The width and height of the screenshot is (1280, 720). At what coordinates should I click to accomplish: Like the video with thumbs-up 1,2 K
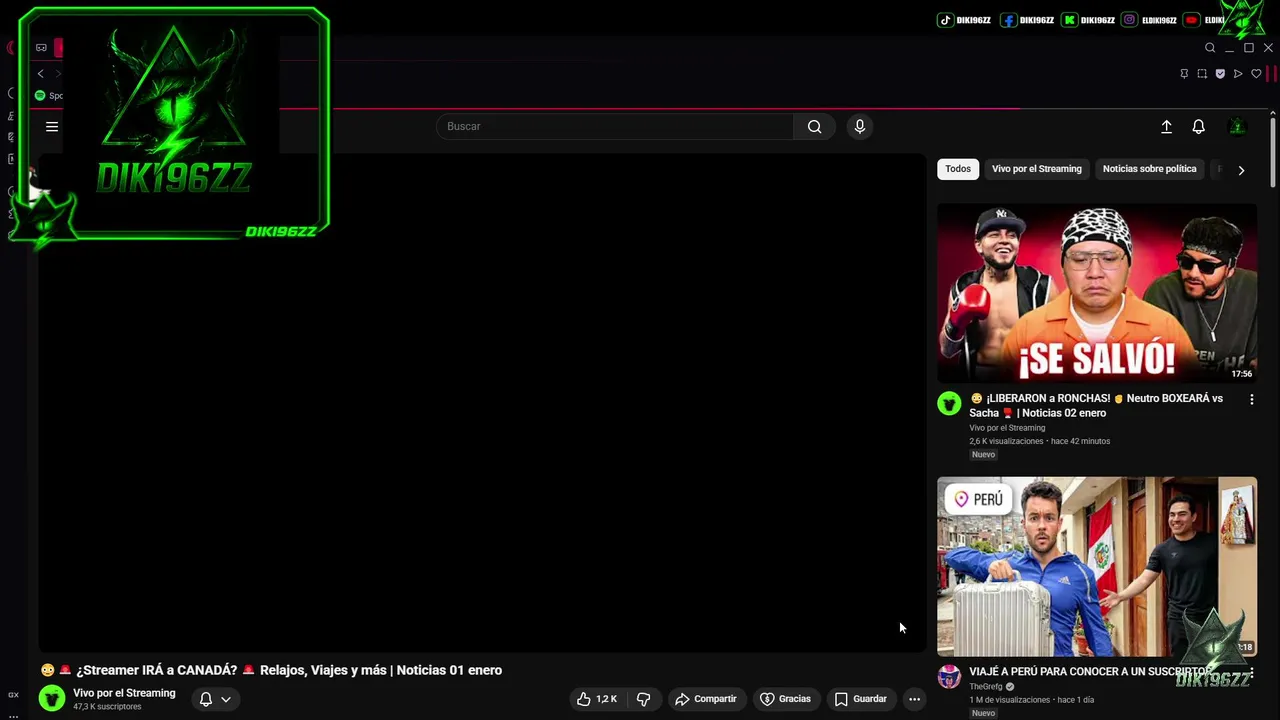[x=597, y=699]
